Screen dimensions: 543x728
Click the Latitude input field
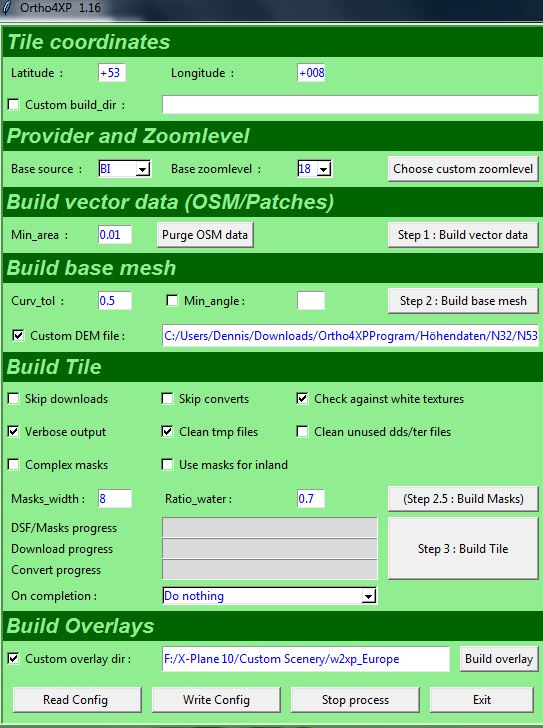pyautogui.click(x=112, y=73)
